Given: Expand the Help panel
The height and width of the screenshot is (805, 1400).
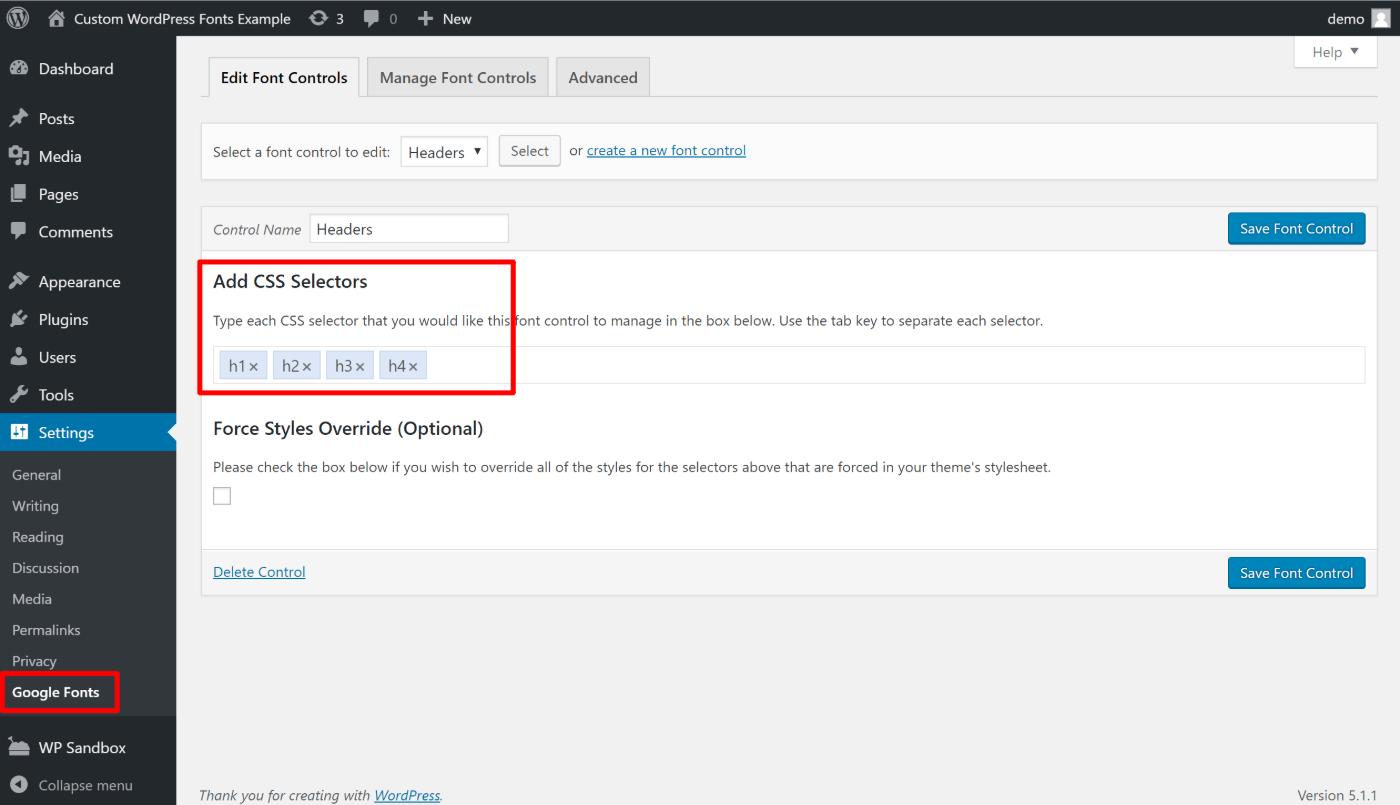Looking at the screenshot, I should click(1334, 51).
